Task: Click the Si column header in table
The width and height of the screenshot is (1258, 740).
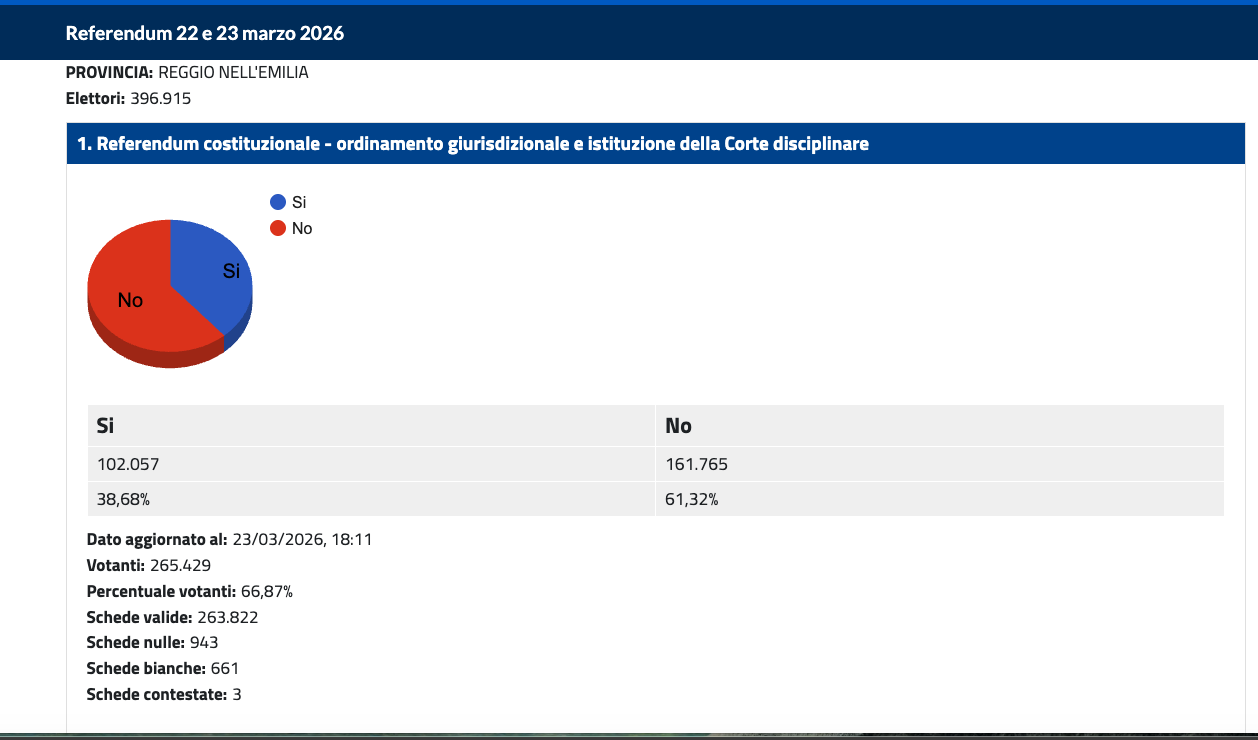Action: click(x=105, y=426)
